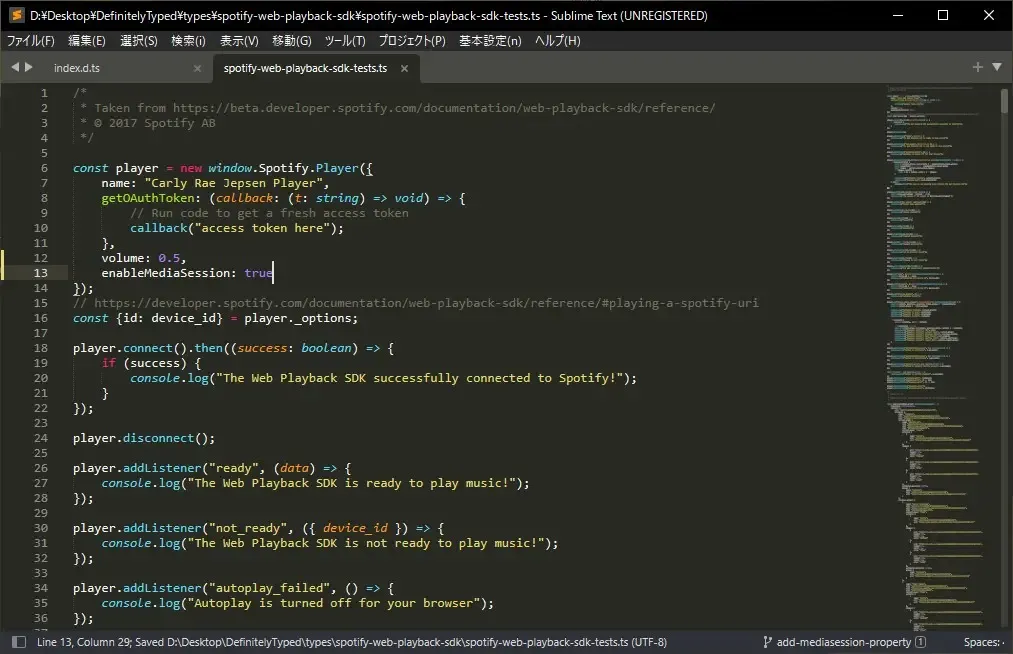Click the git changes count badge
The image size is (1013, 654).
(921, 642)
